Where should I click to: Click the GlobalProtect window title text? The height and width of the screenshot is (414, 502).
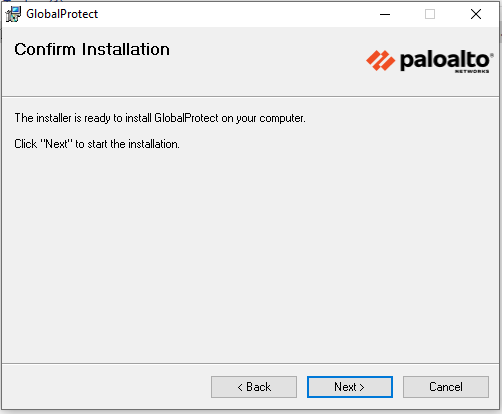click(62, 14)
